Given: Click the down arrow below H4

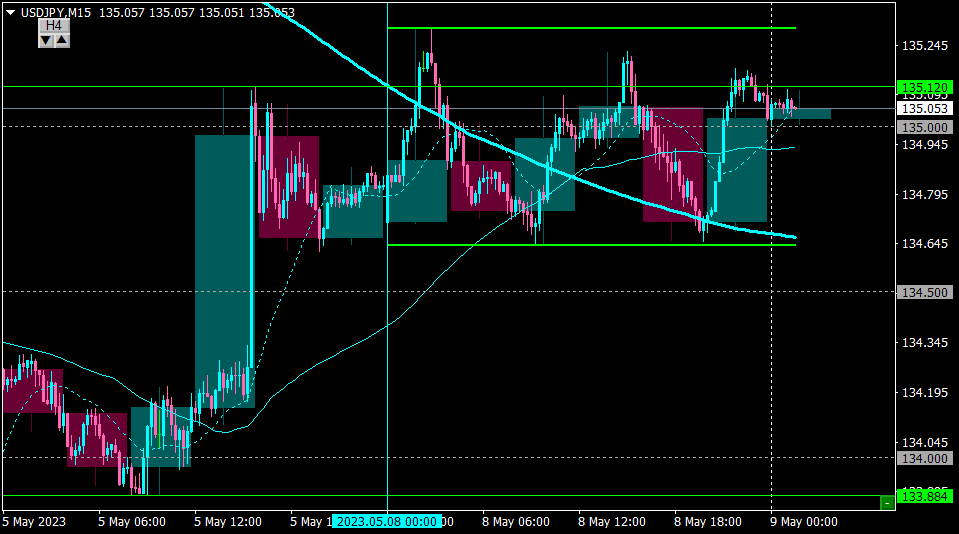Looking at the screenshot, I should point(46,40).
